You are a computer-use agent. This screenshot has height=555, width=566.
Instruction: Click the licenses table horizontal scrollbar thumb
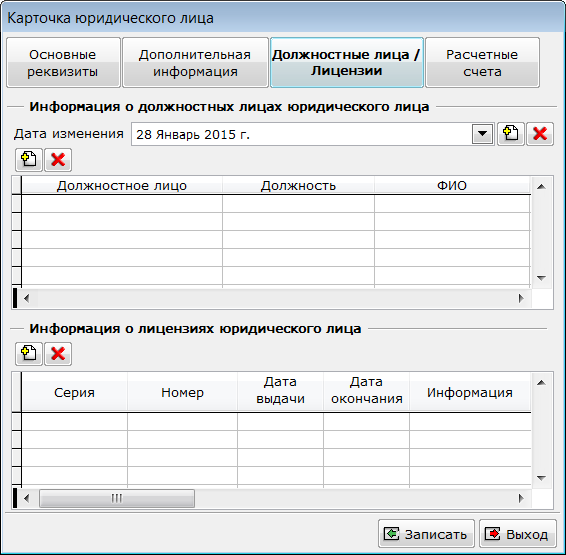(x=117, y=498)
